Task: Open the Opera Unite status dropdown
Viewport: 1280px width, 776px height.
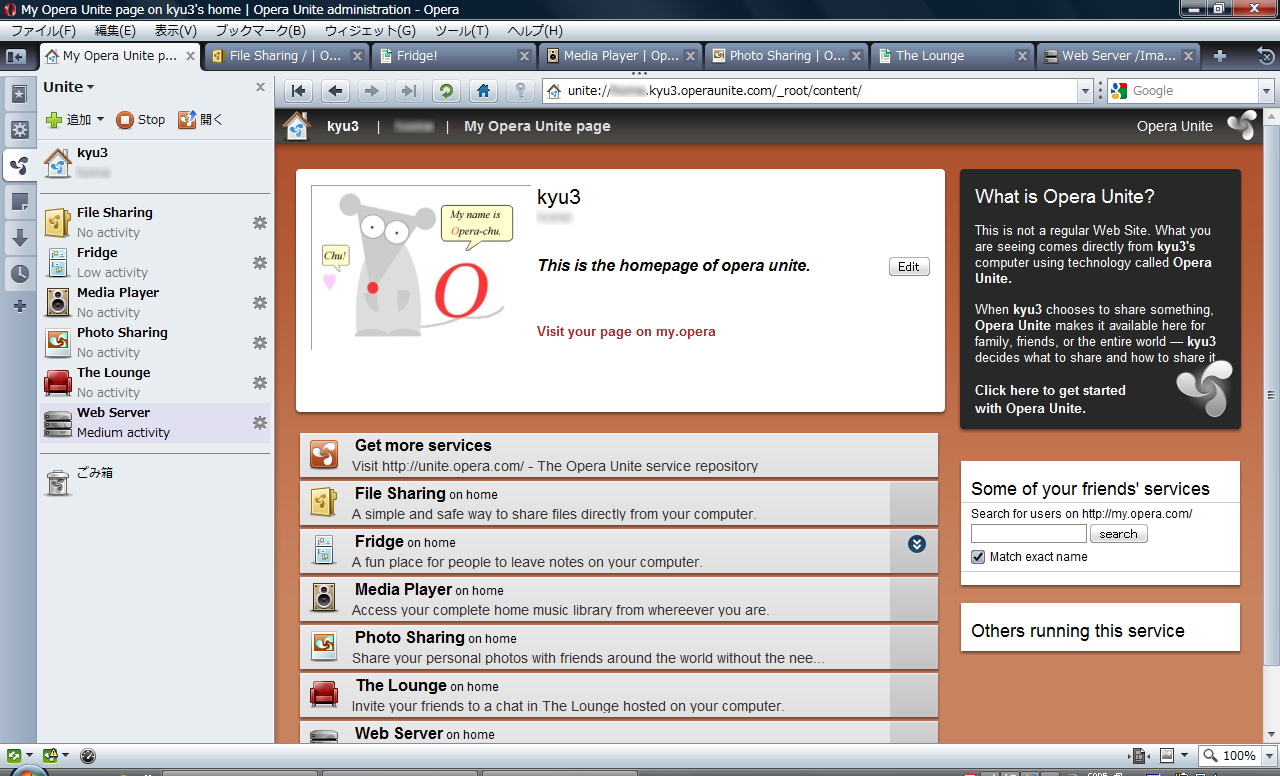Action: (65, 756)
